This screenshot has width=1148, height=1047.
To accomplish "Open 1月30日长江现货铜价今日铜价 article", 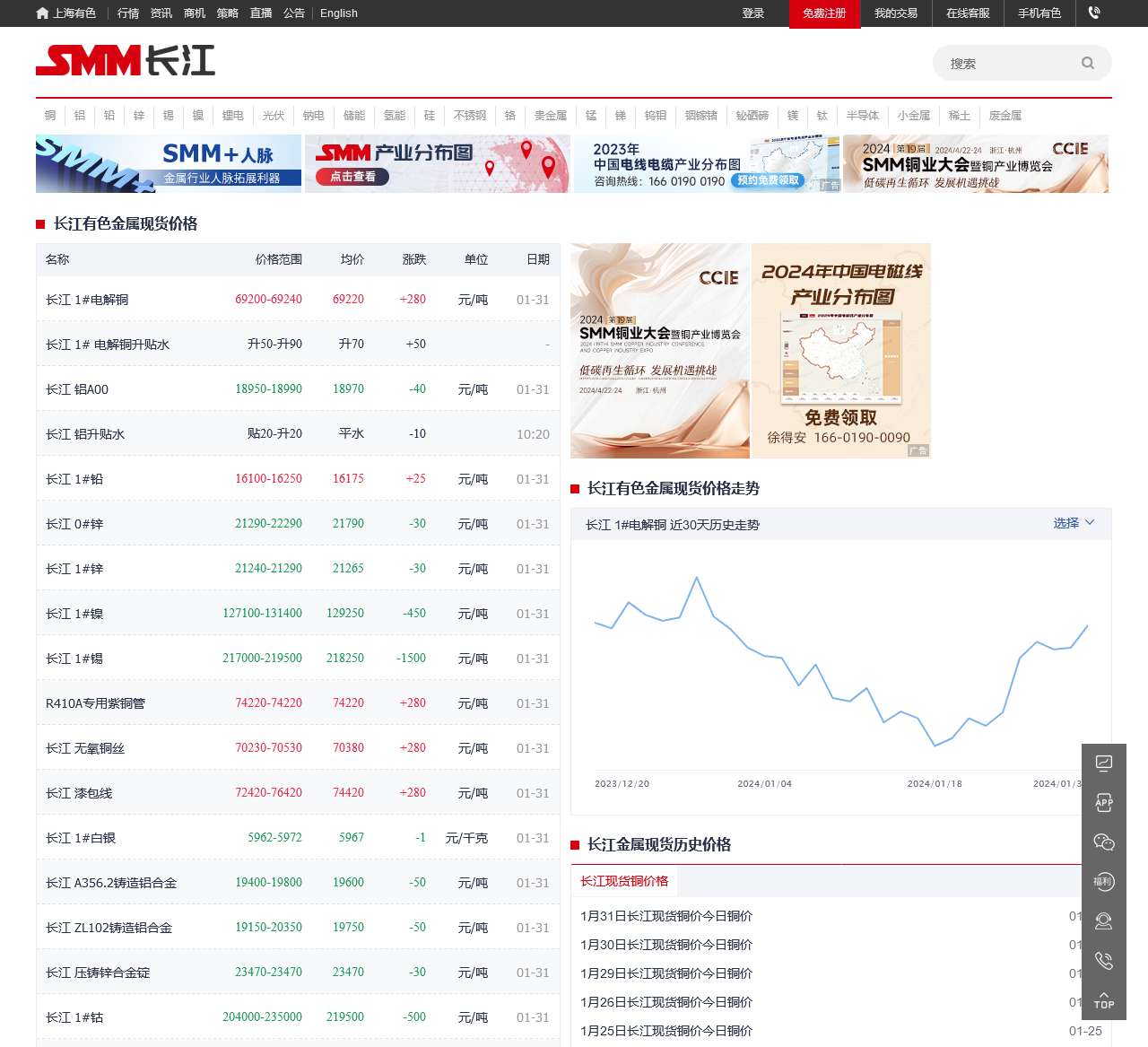I will (x=666, y=945).
